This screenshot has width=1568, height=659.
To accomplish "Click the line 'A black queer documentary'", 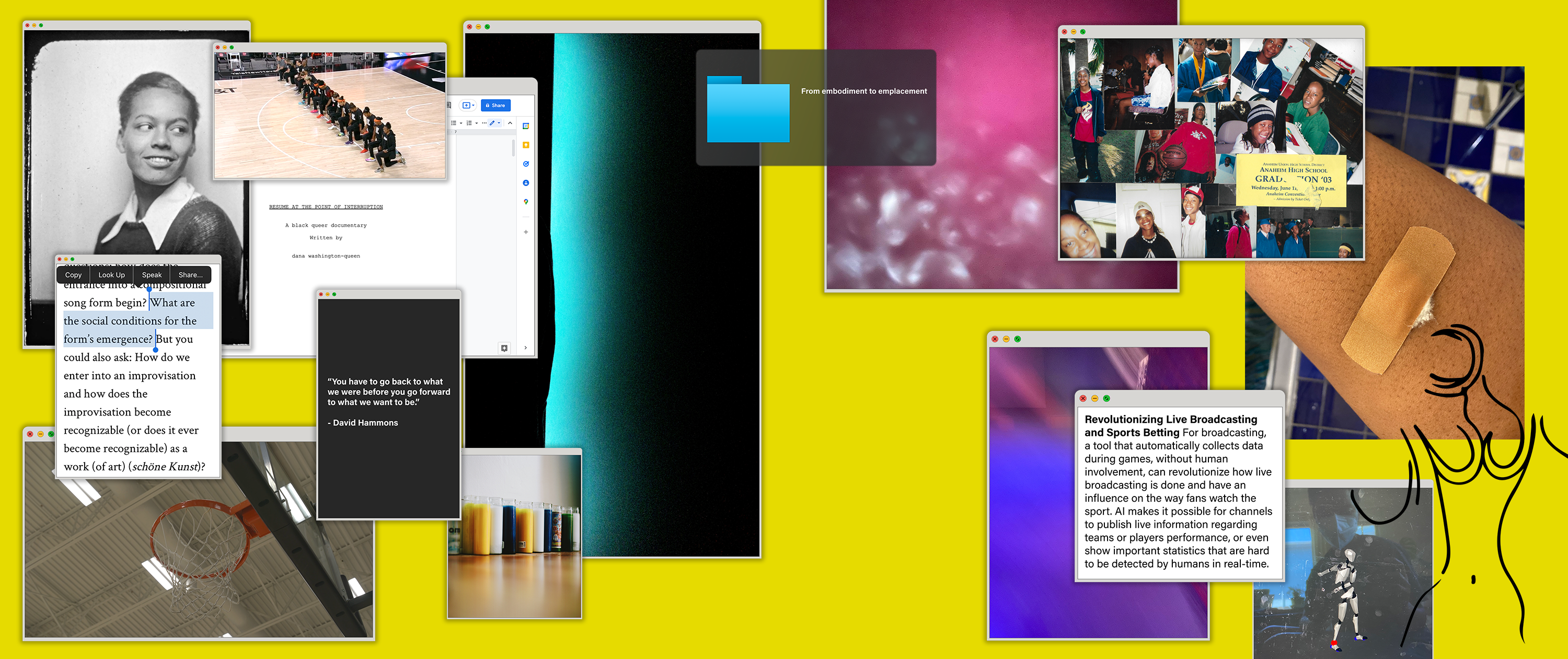I will point(326,225).
